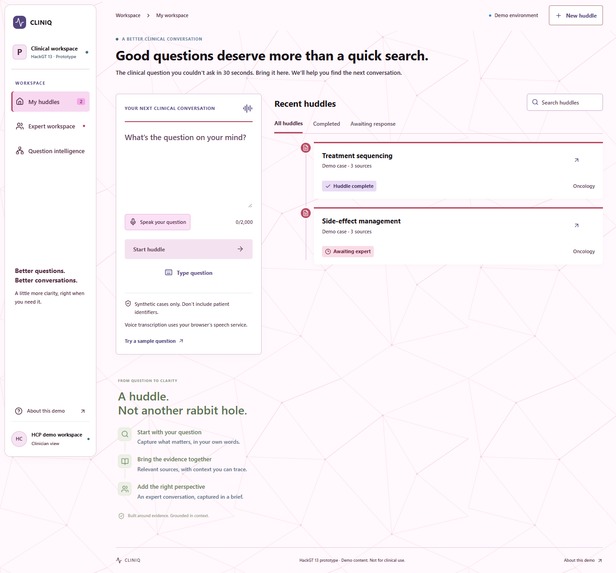Open About this demo in sidebar
616x573 pixels.
(51, 411)
